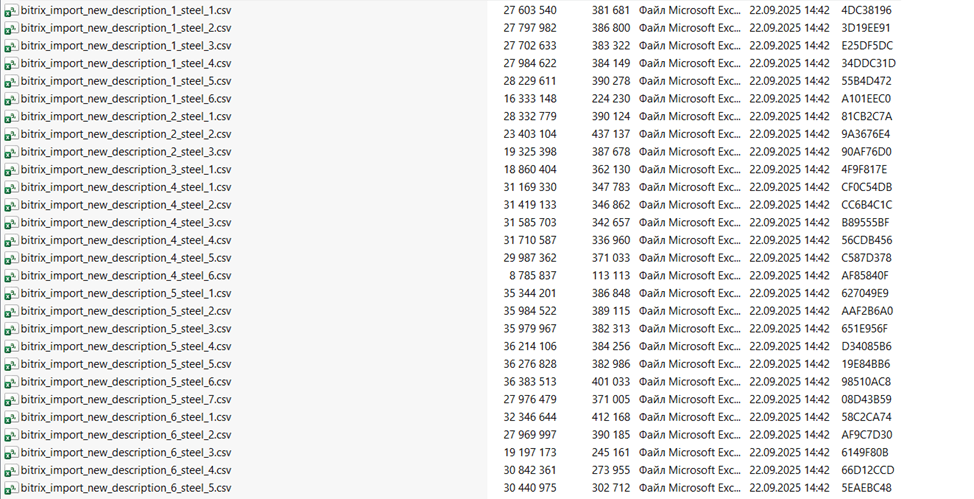Select the checksum value CF0C54DB
The image size is (974, 499).
(867, 188)
